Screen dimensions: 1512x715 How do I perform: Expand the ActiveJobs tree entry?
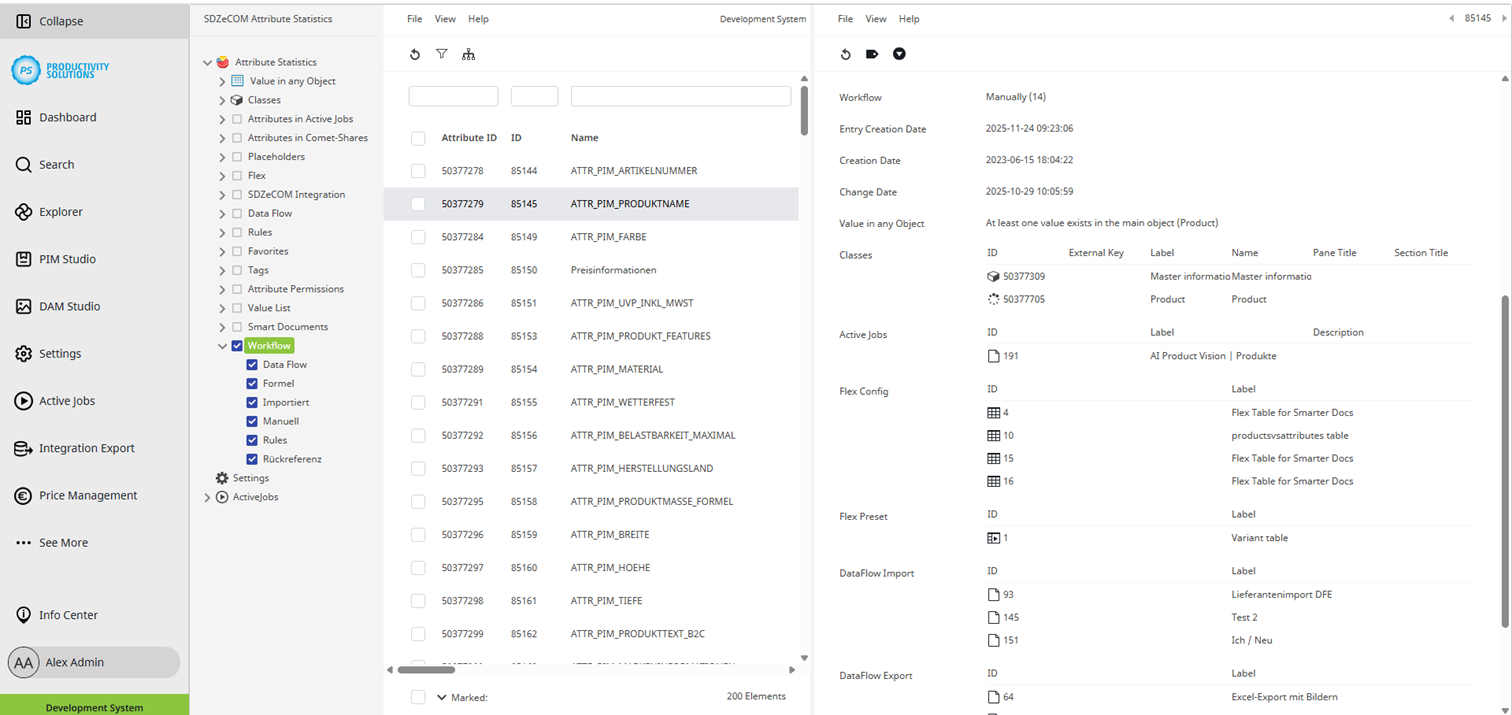click(209, 496)
